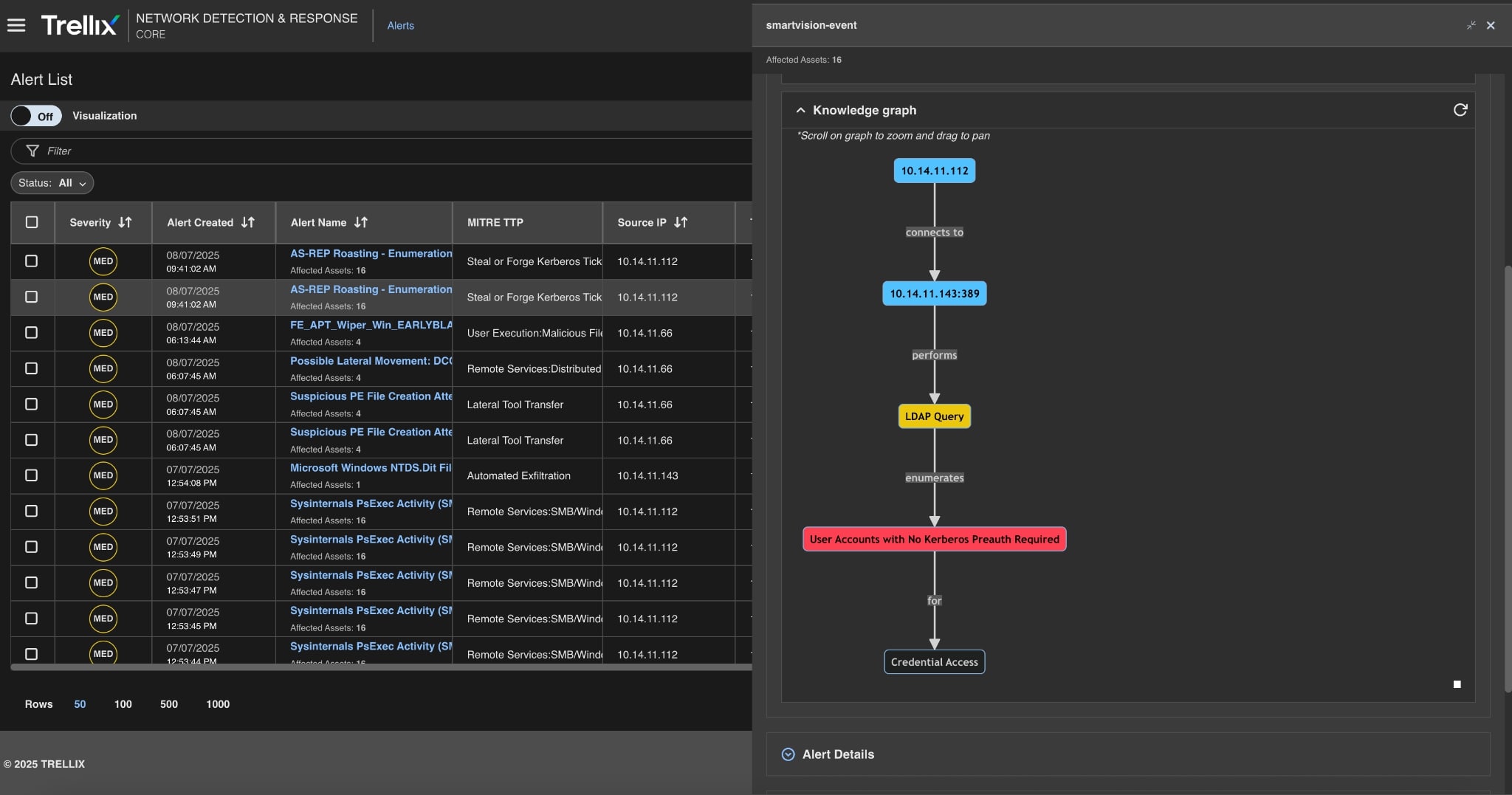
Task: Collapse the Knowledge graph section
Action: pos(800,110)
